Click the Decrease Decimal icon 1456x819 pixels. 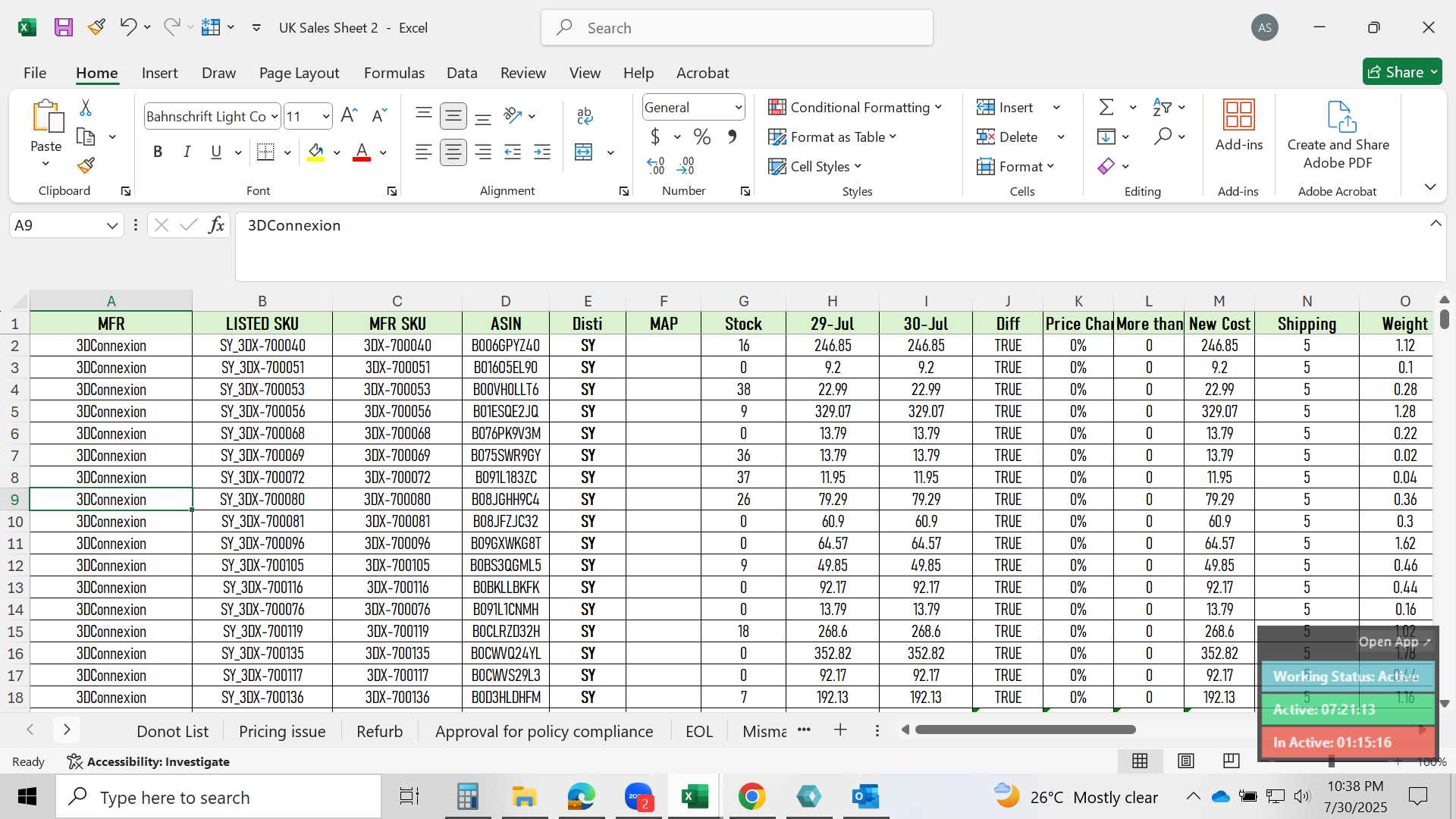point(686,165)
